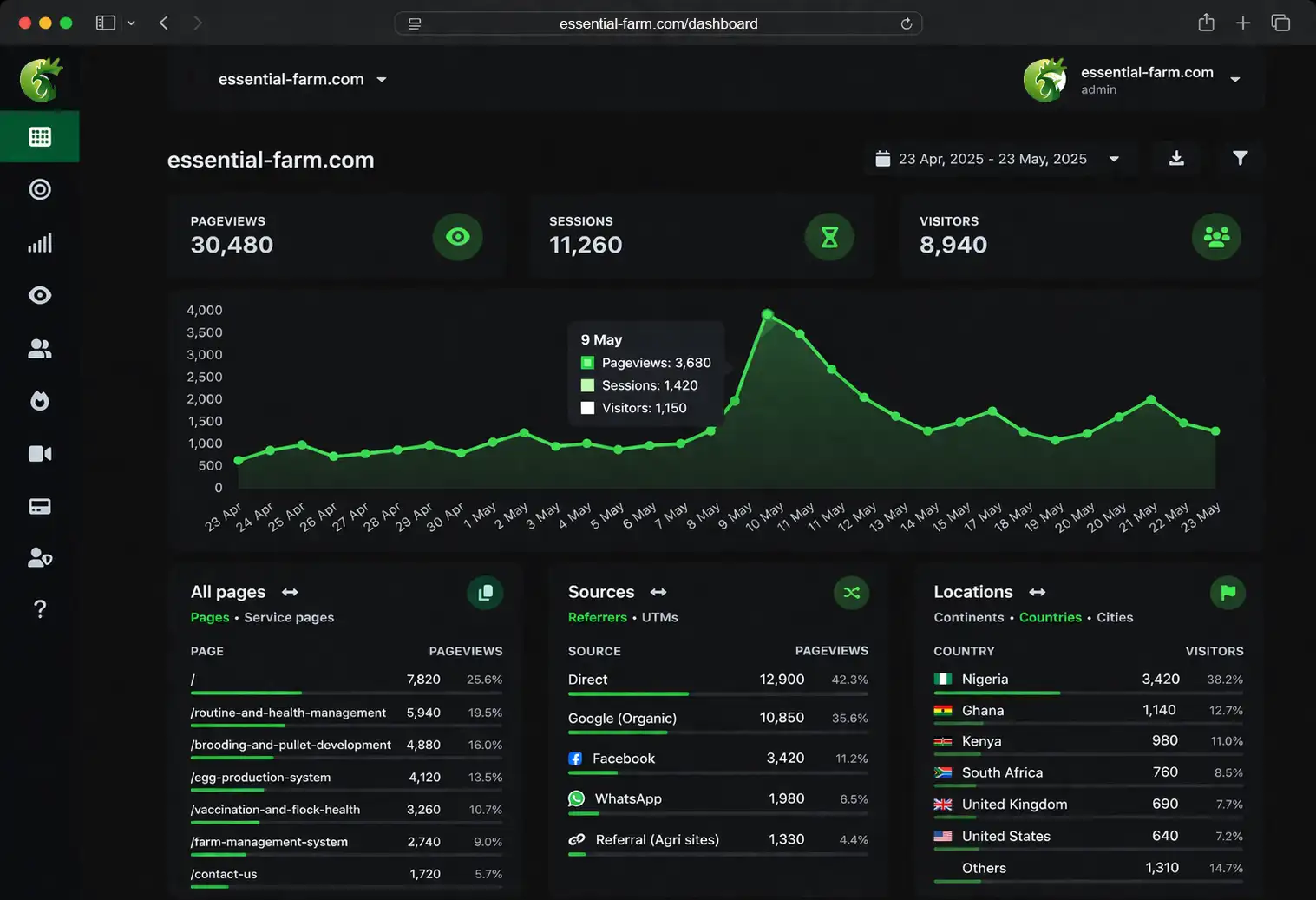Screen dimensions: 1316x900
Task: Select the Nigeria country row
Action: point(1089,681)
